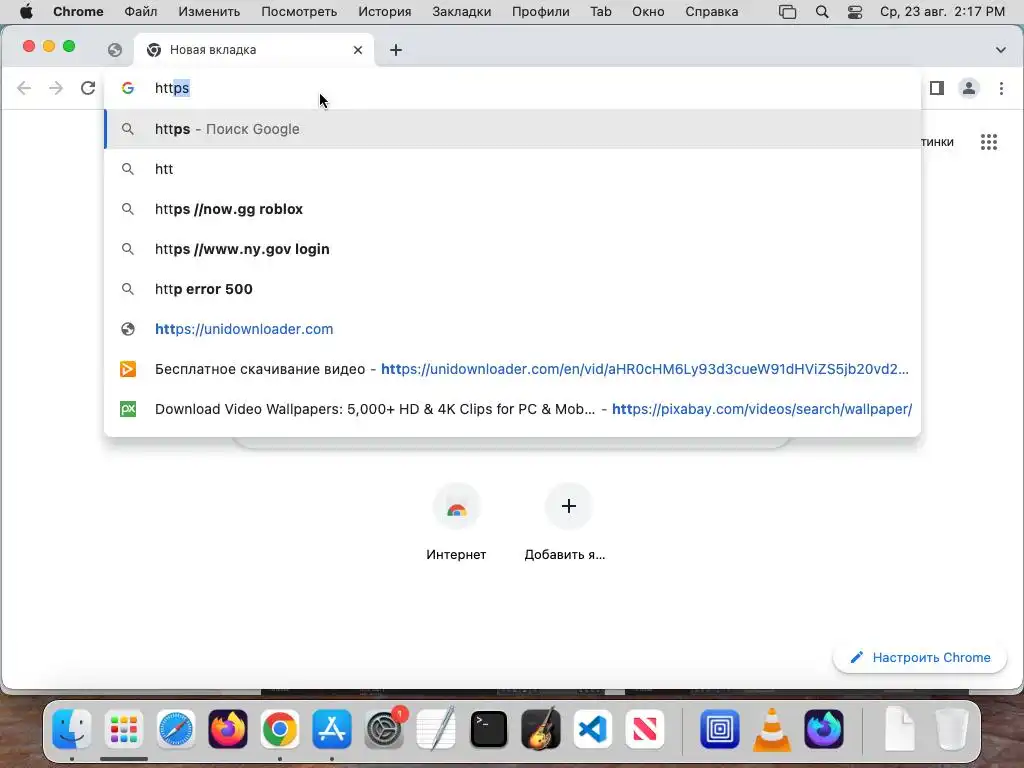The height and width of the screenshot is (768, 1024).
Task: Open GarageBand from the dock
Action: click(x=541, y=729)
